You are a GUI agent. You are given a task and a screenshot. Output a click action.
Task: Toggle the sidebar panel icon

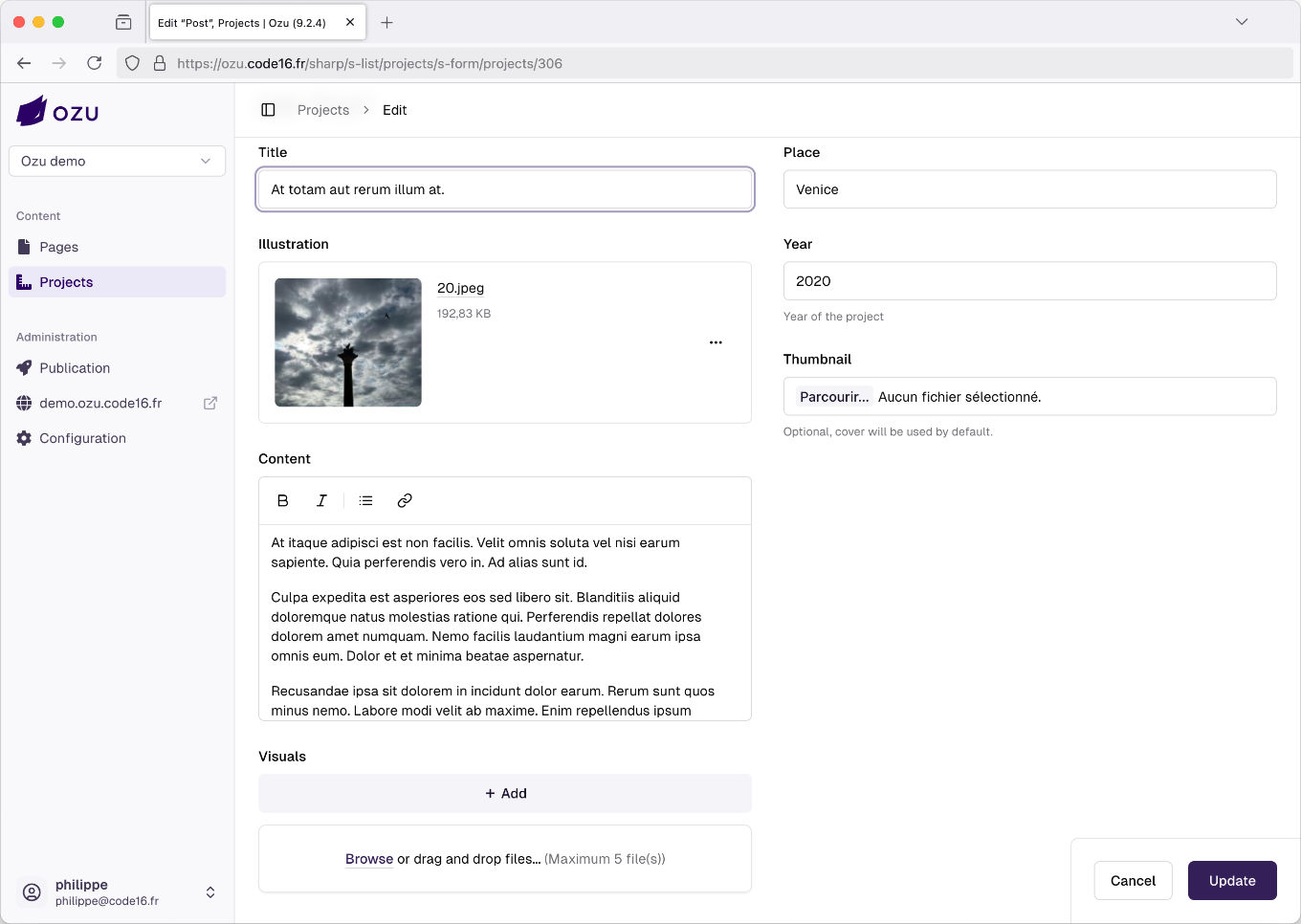[269, 110]
